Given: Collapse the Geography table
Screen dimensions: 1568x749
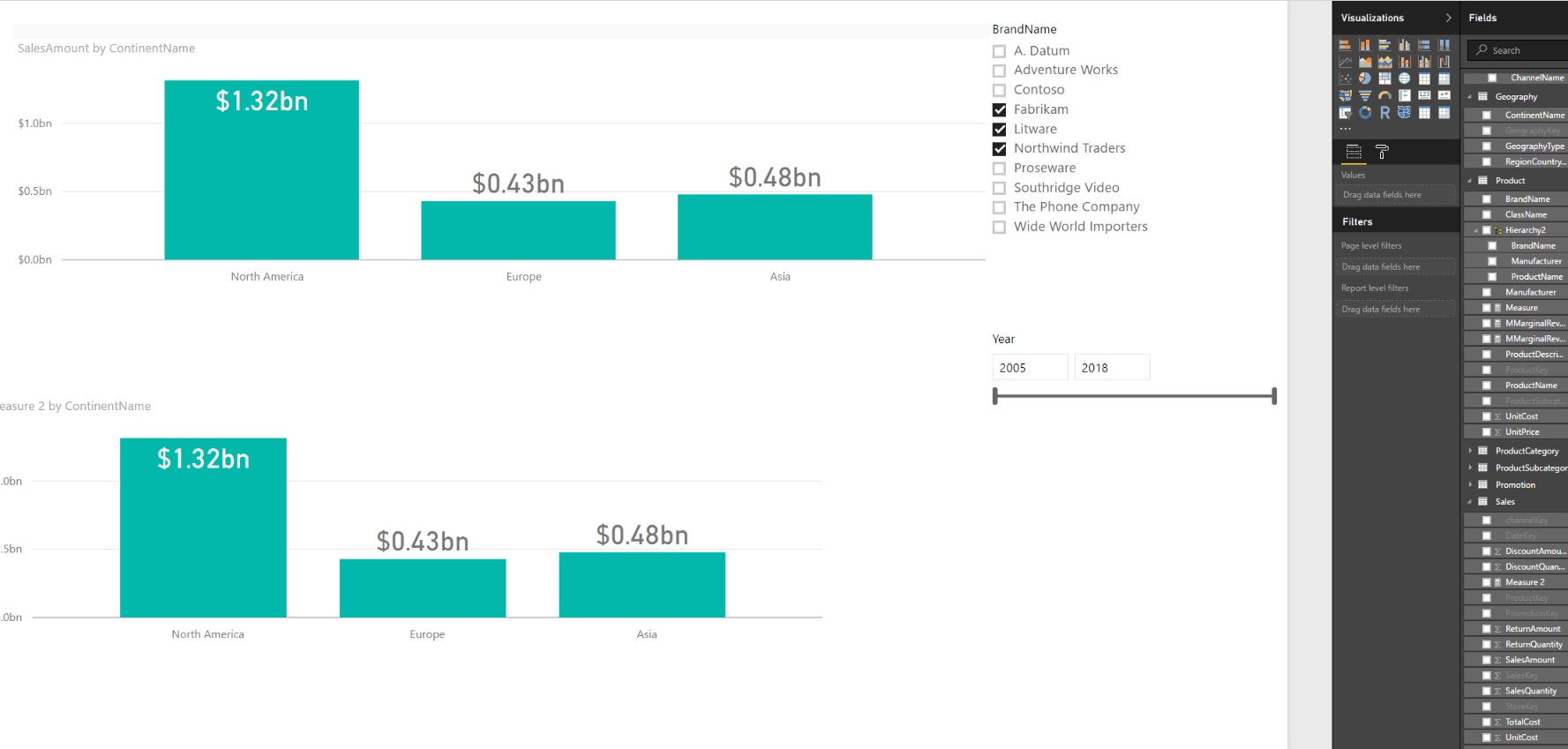Looking at the screenshot, I should pos(1470,97).
